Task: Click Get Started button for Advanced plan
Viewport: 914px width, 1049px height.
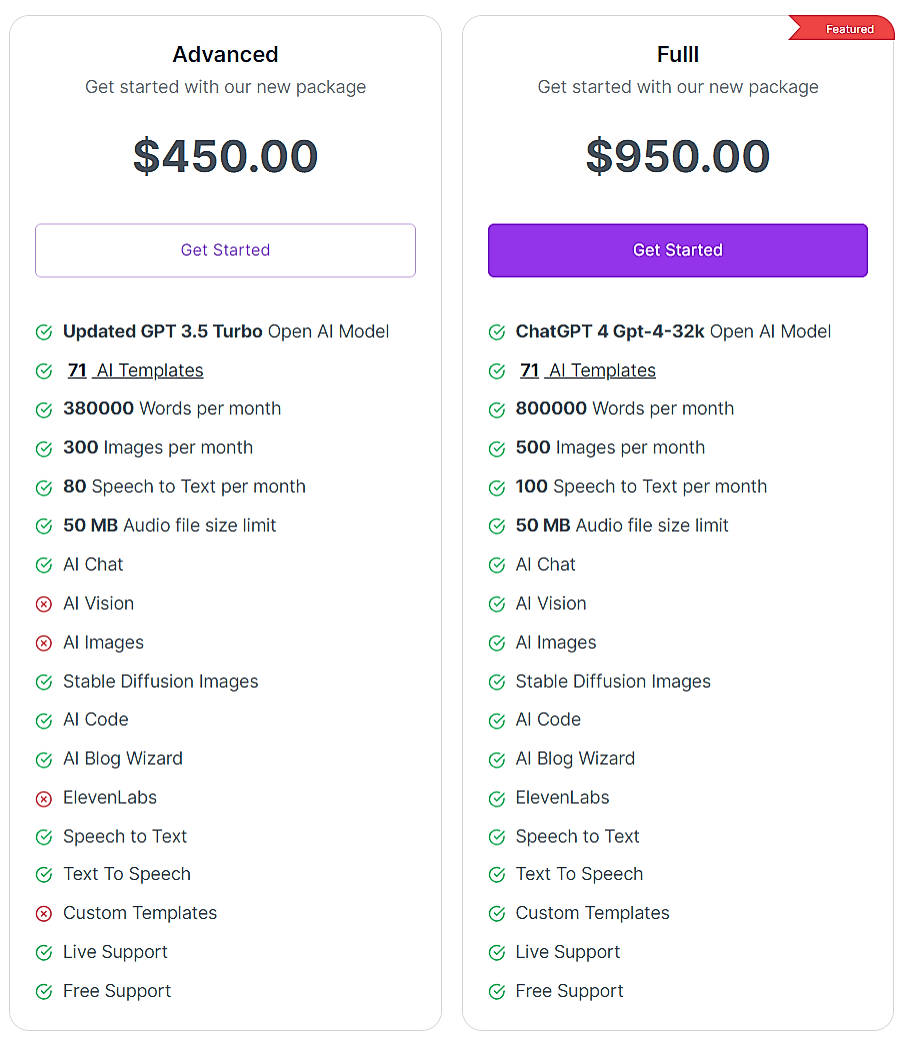Action: [225, 250]
